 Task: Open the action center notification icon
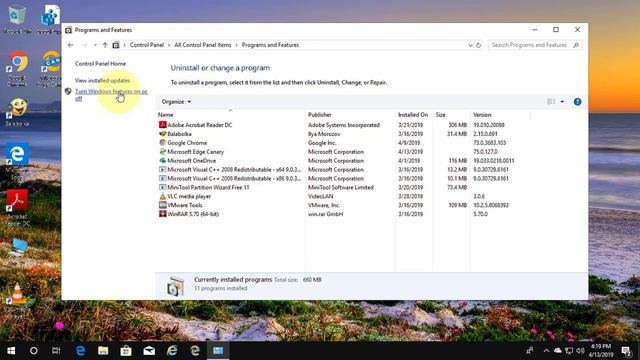pyautogui.click(x=627, y=351)
